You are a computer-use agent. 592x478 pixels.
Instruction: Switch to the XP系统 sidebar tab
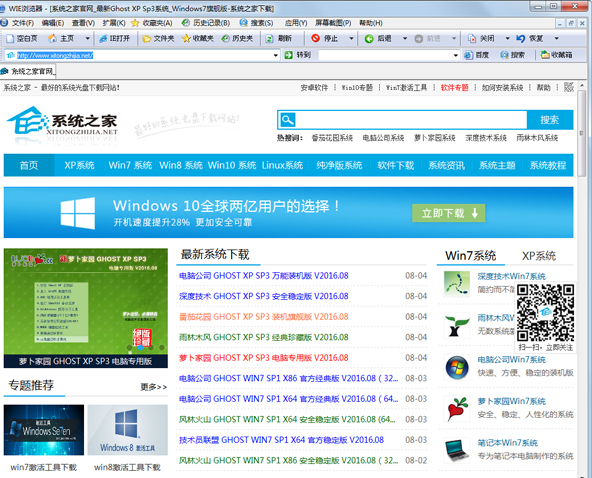(x=539, y=256)
